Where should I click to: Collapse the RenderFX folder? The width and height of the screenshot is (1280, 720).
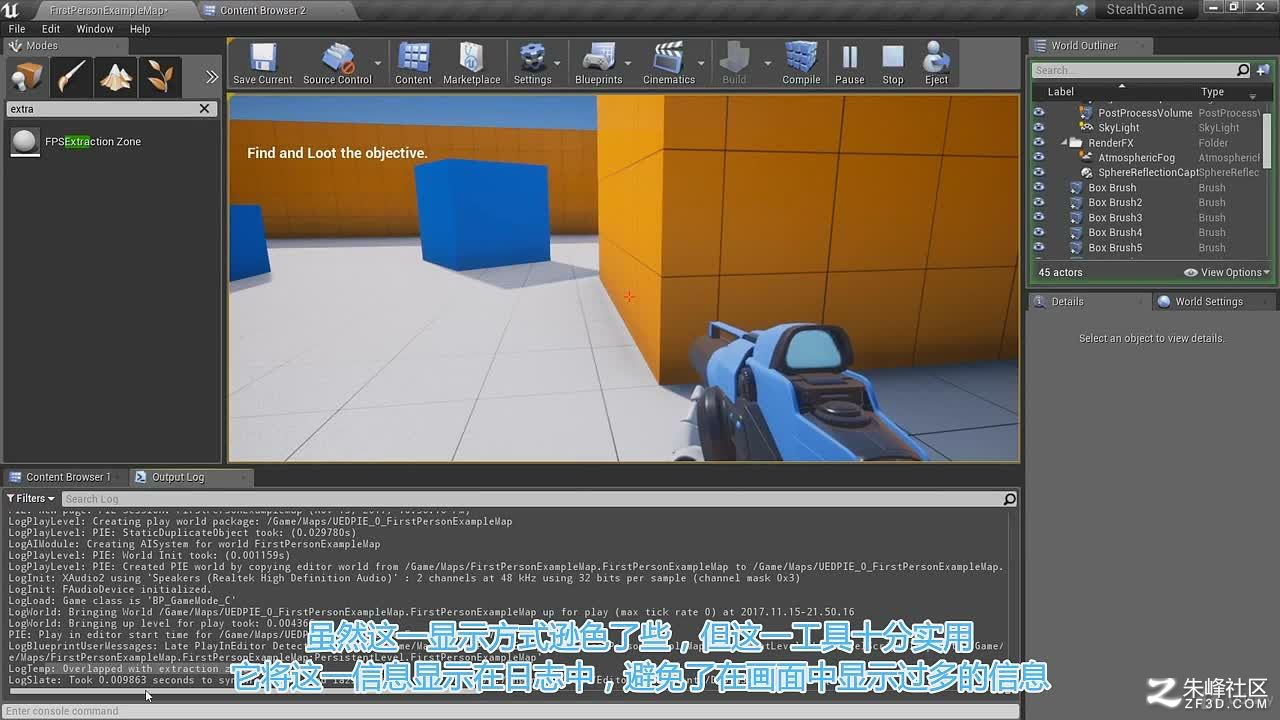(x=1065, y=143)
